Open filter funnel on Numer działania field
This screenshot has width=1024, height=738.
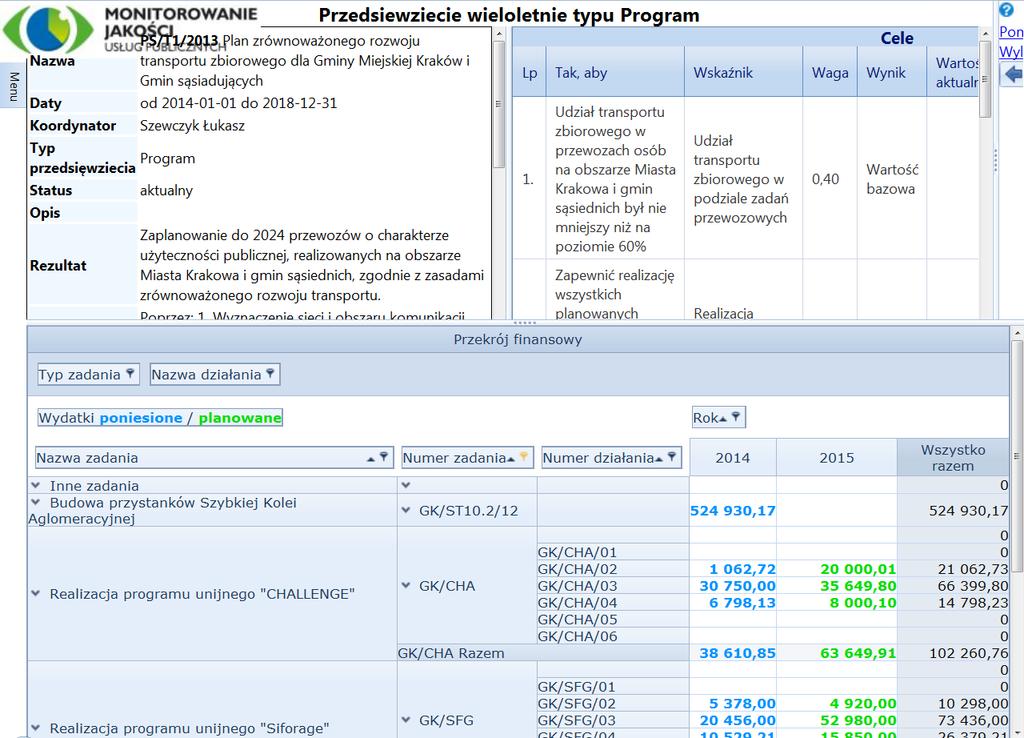671,457
